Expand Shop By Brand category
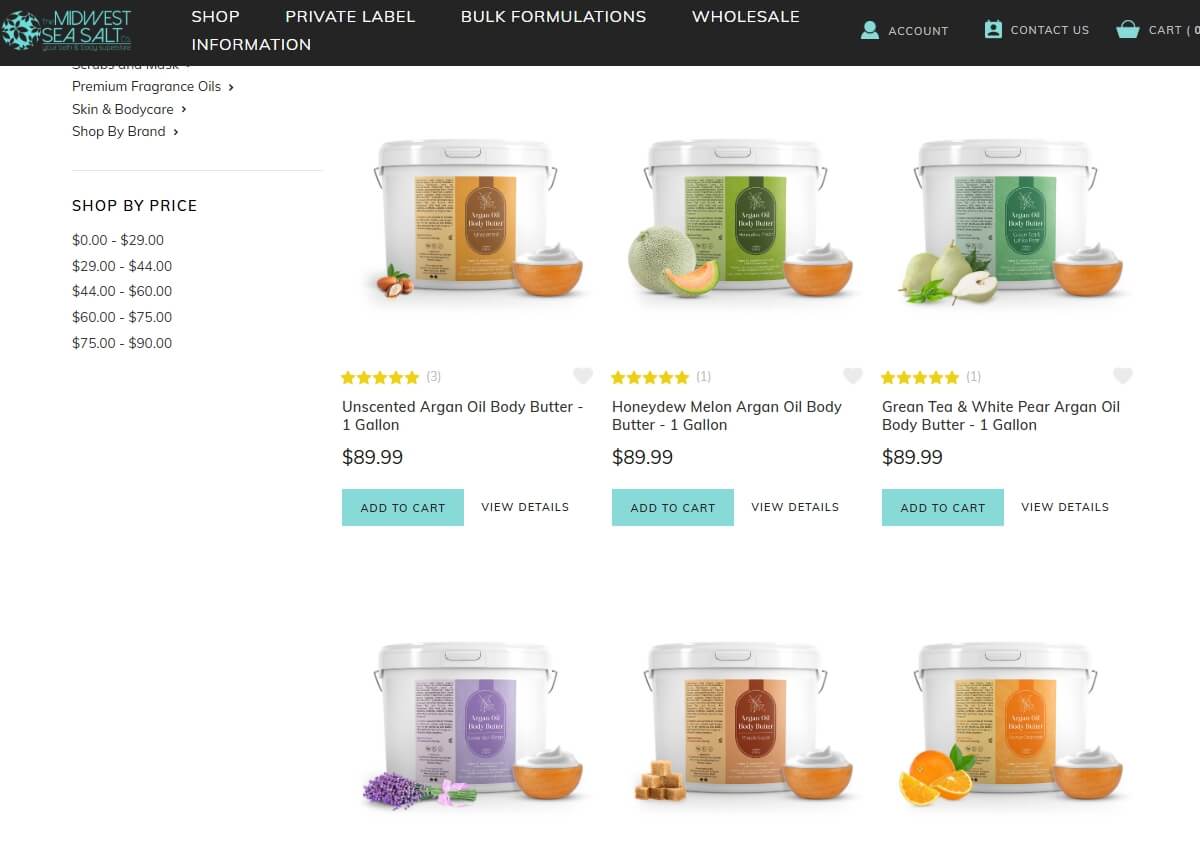Image resolution: width=1200 pixels, height=854 pixels. click(x=176, y=131)
